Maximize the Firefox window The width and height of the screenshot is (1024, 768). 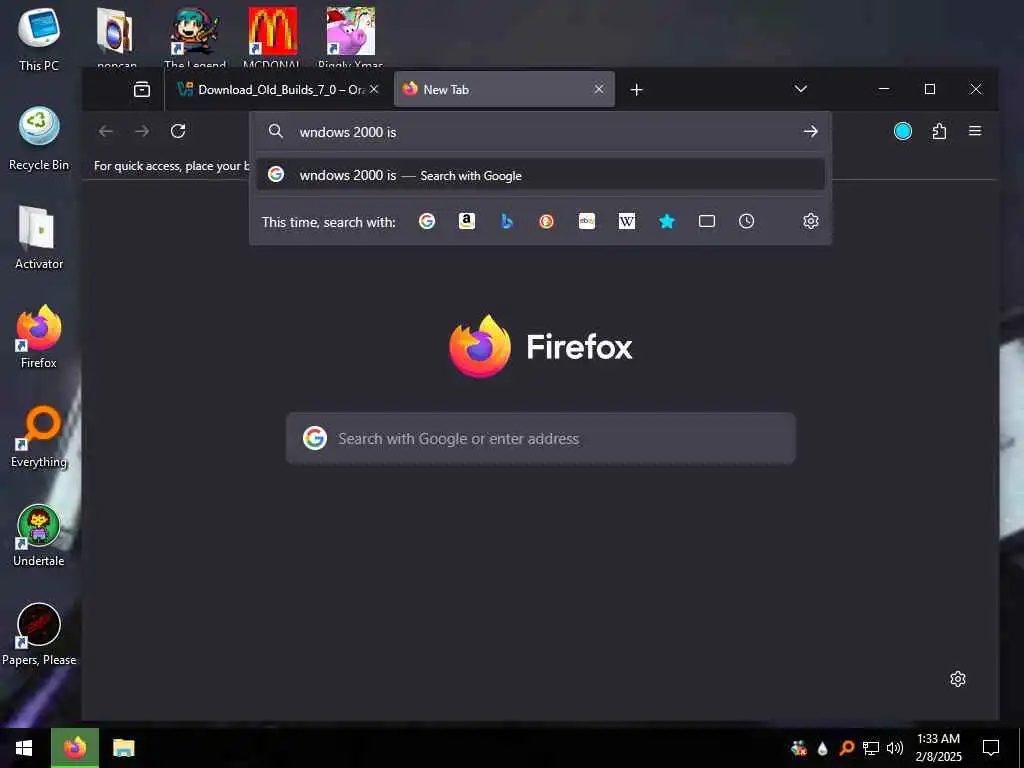click(930, 89)
